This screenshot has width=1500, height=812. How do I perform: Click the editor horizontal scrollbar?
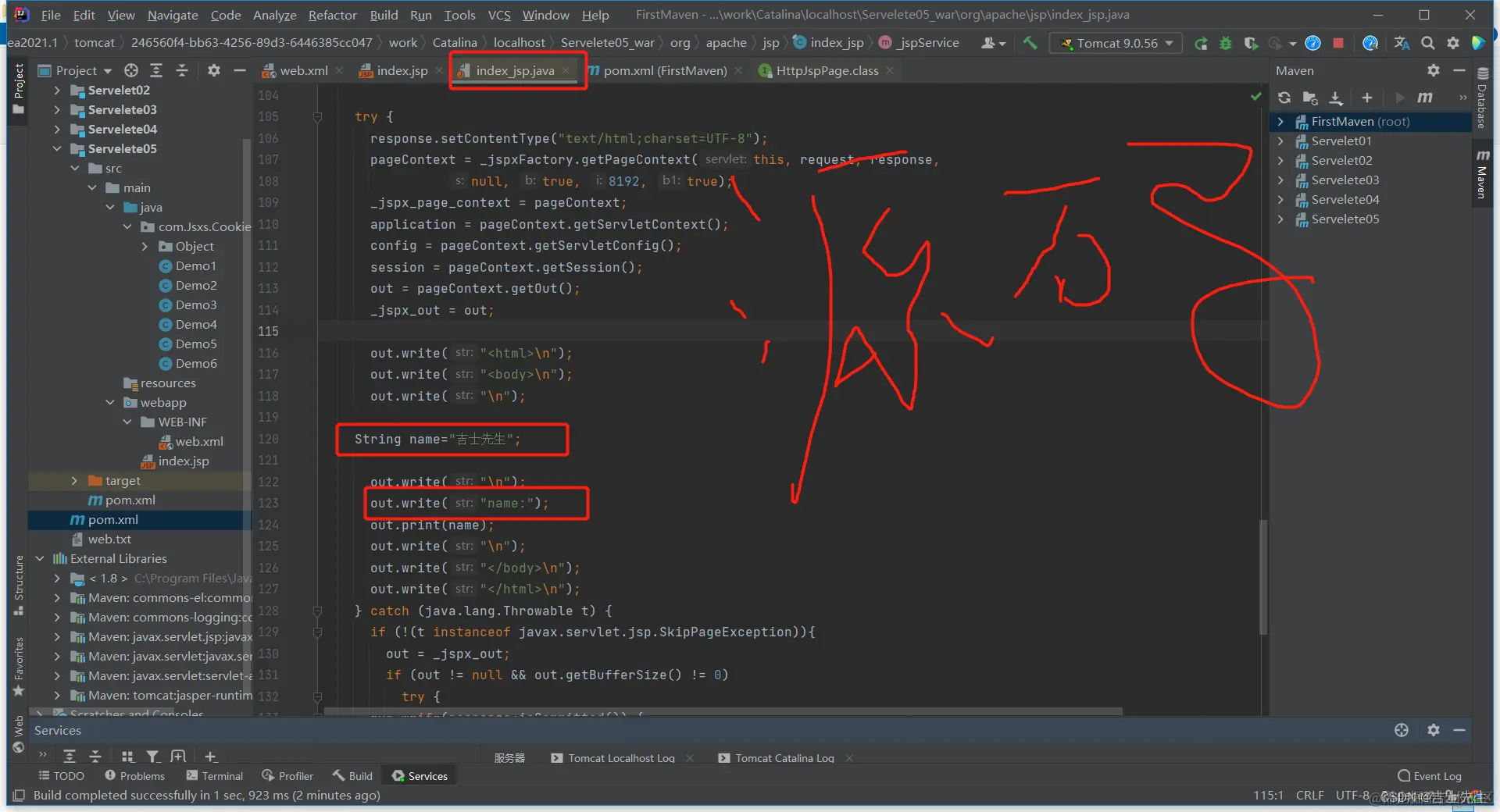[x=723, y=711]
